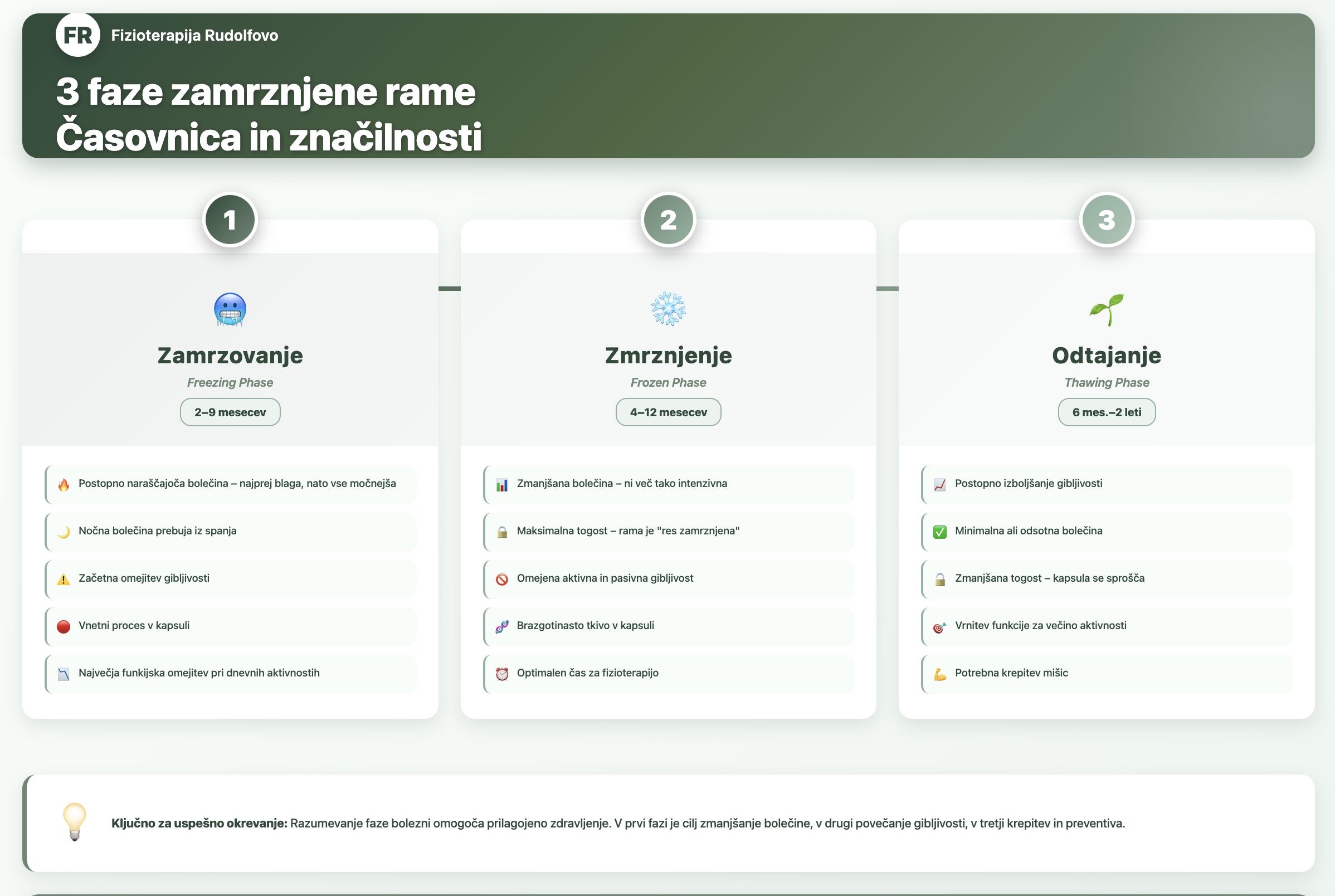The height and width of the screenshot is (896, 1335).
Task: Click the bar chart icon beside Zmanjšana bolečina
Action: click(502, 485)
